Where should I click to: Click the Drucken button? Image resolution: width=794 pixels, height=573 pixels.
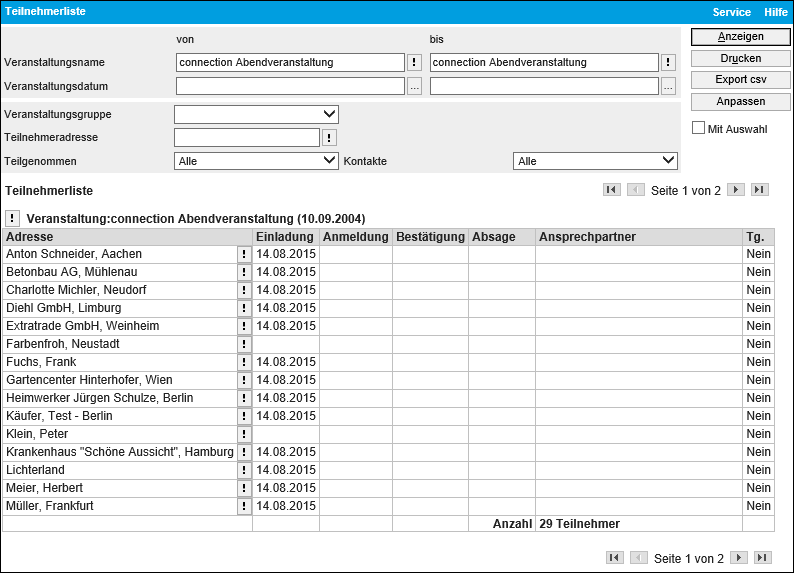click(740, 59)
